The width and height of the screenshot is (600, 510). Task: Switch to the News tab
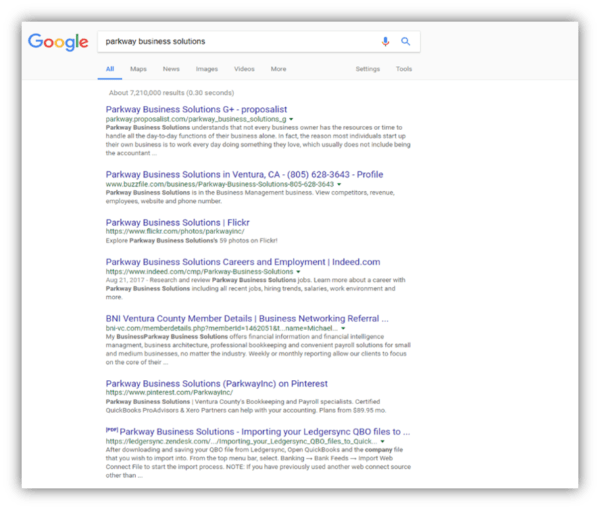pyautogui.click(x=171, y=69)
